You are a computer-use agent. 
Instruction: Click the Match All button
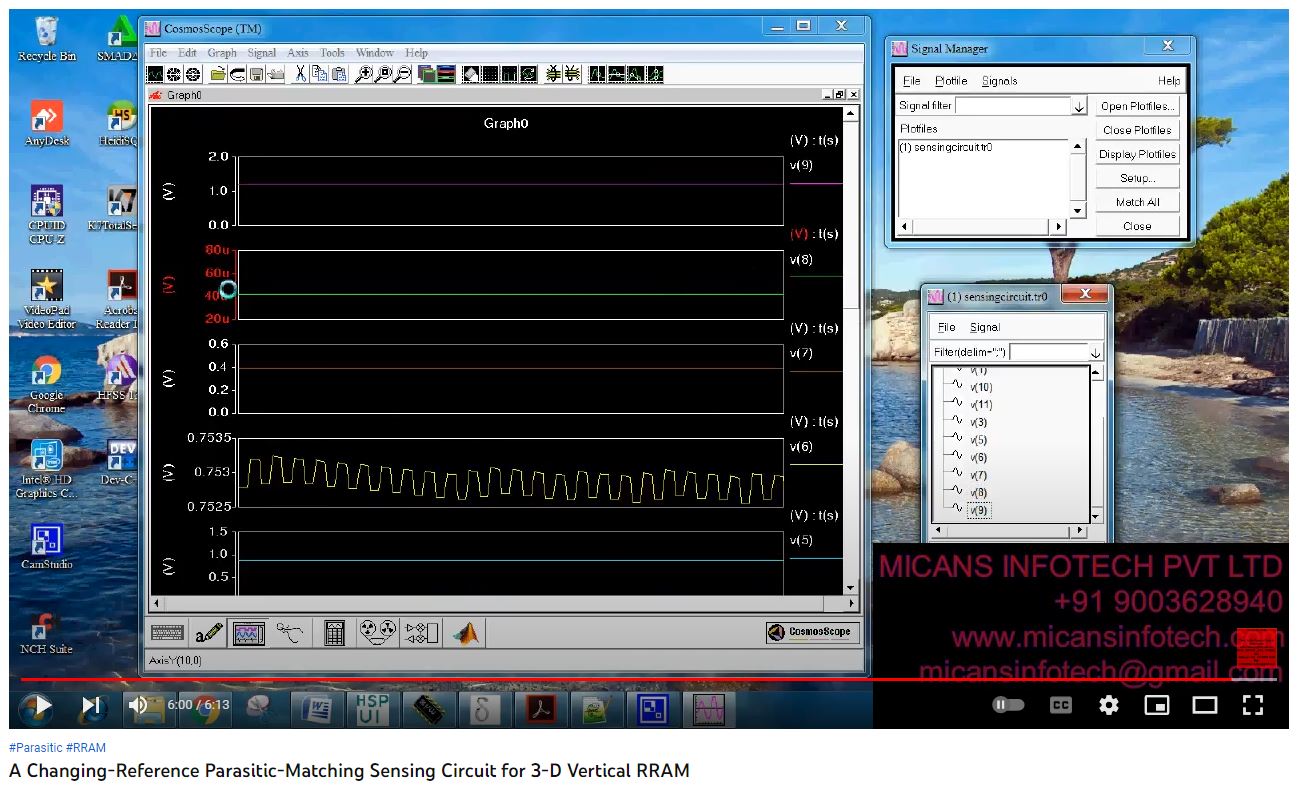(1137, 202)
